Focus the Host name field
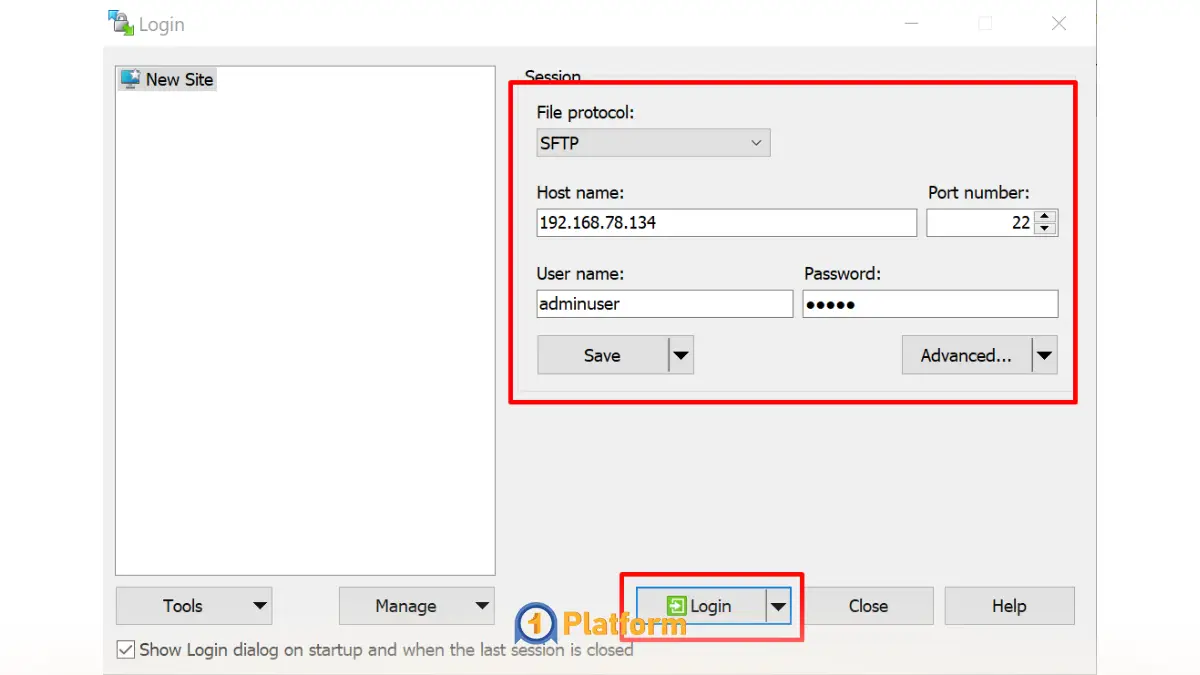This screenshot has height=675, width=1200. click(x=726, y=223)
